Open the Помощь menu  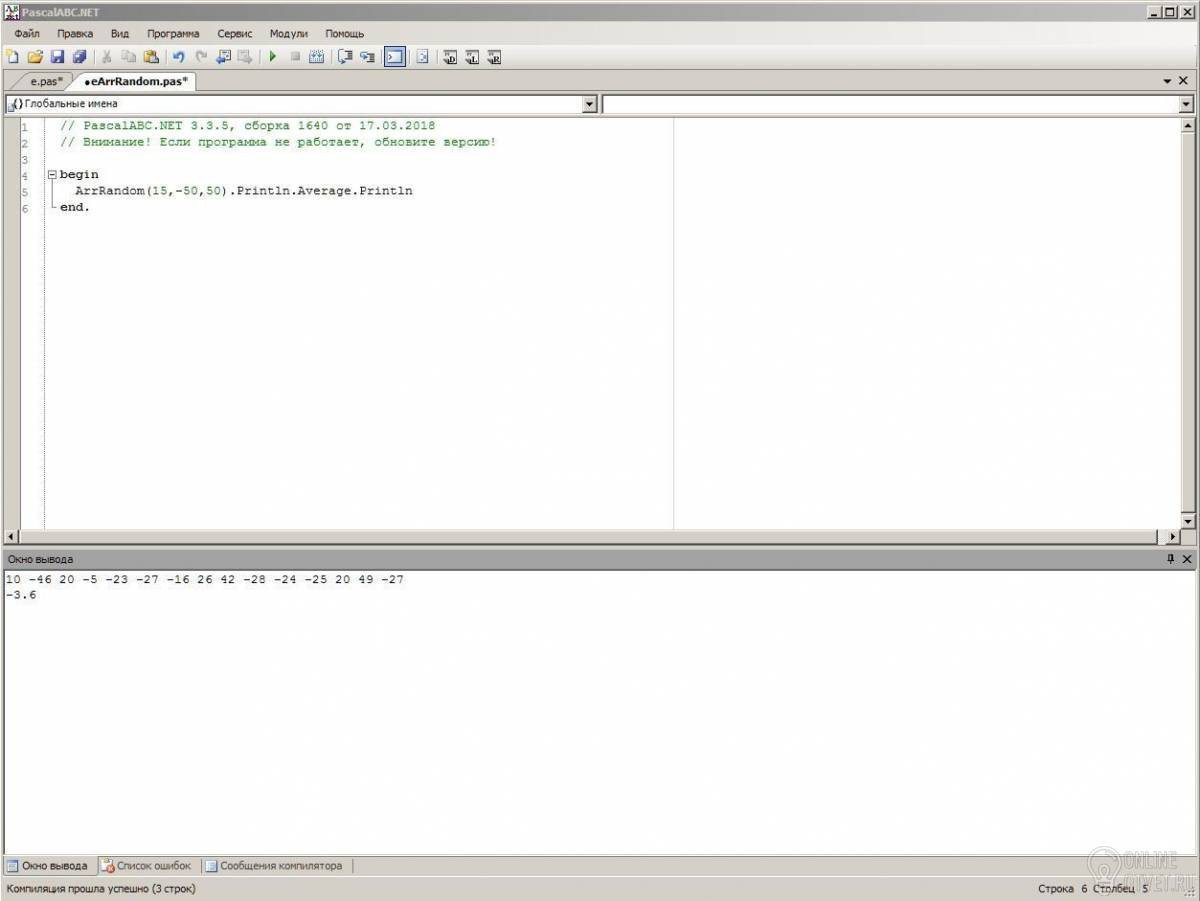[345, 33]
